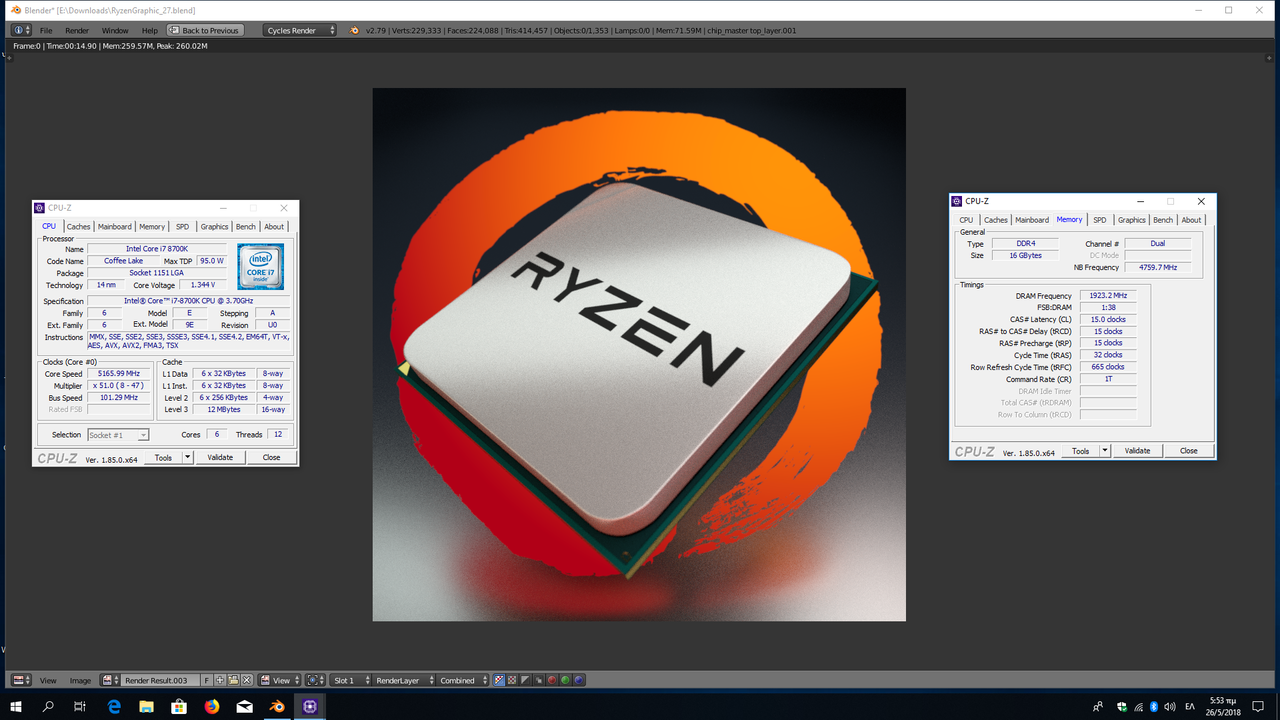Open image editor type icon in bottom bar

tap(22, 680)
